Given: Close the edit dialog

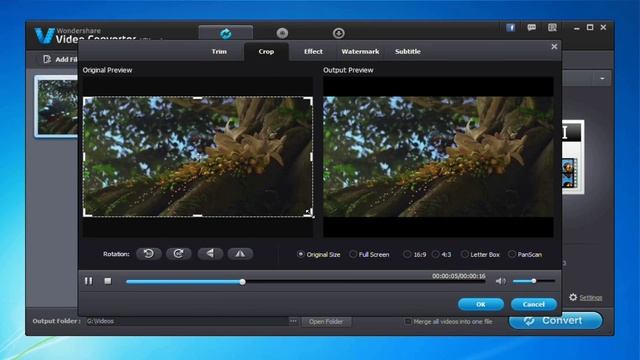Looking at the screenshot, I should point(554,47).
